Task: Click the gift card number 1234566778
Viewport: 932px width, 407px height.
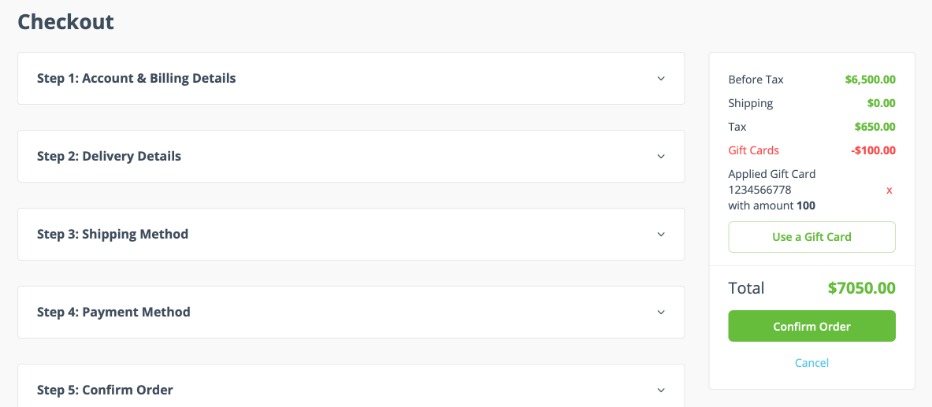Action: click(x=759, y=190)
